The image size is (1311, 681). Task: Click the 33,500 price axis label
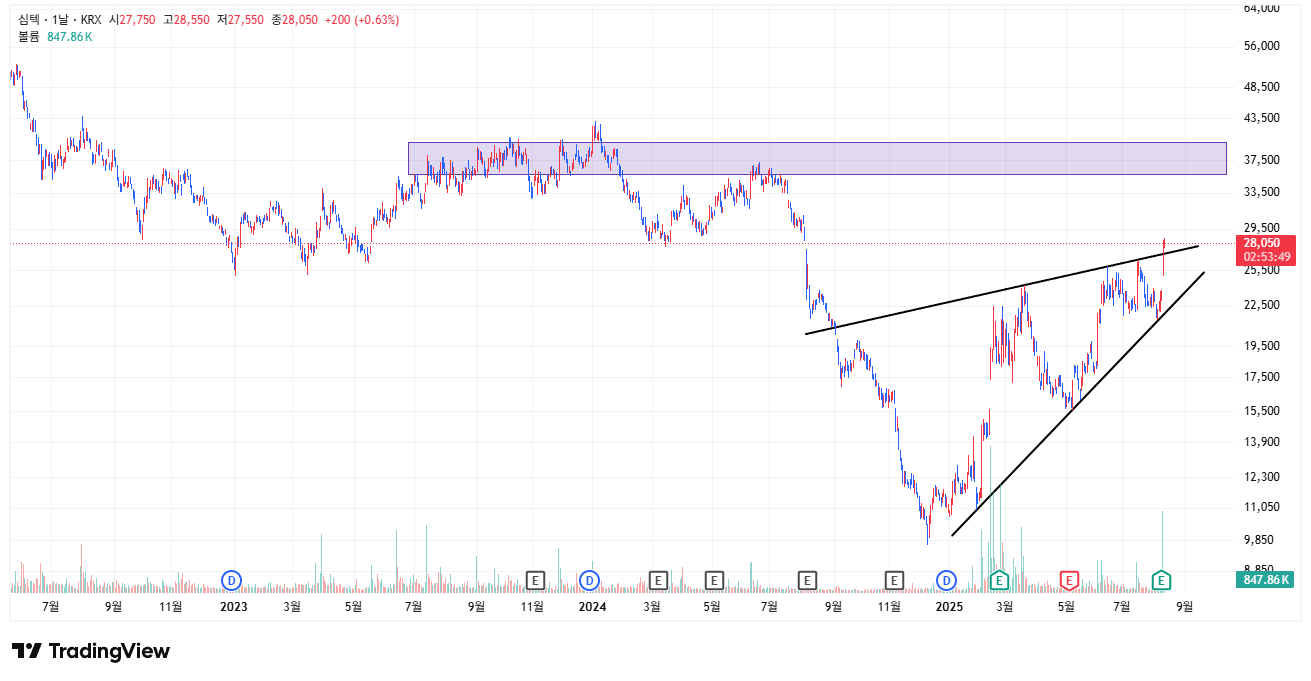tap(1262, 192)
